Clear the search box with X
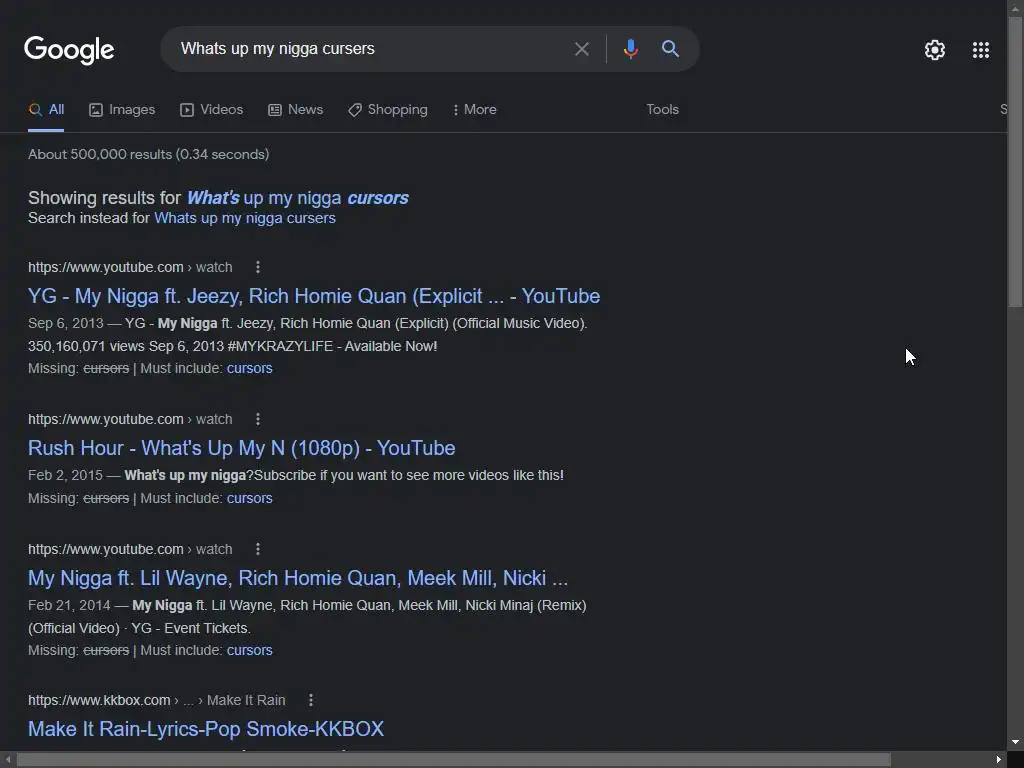This screenshot has height=768, width=1024. tap(581, 49)
